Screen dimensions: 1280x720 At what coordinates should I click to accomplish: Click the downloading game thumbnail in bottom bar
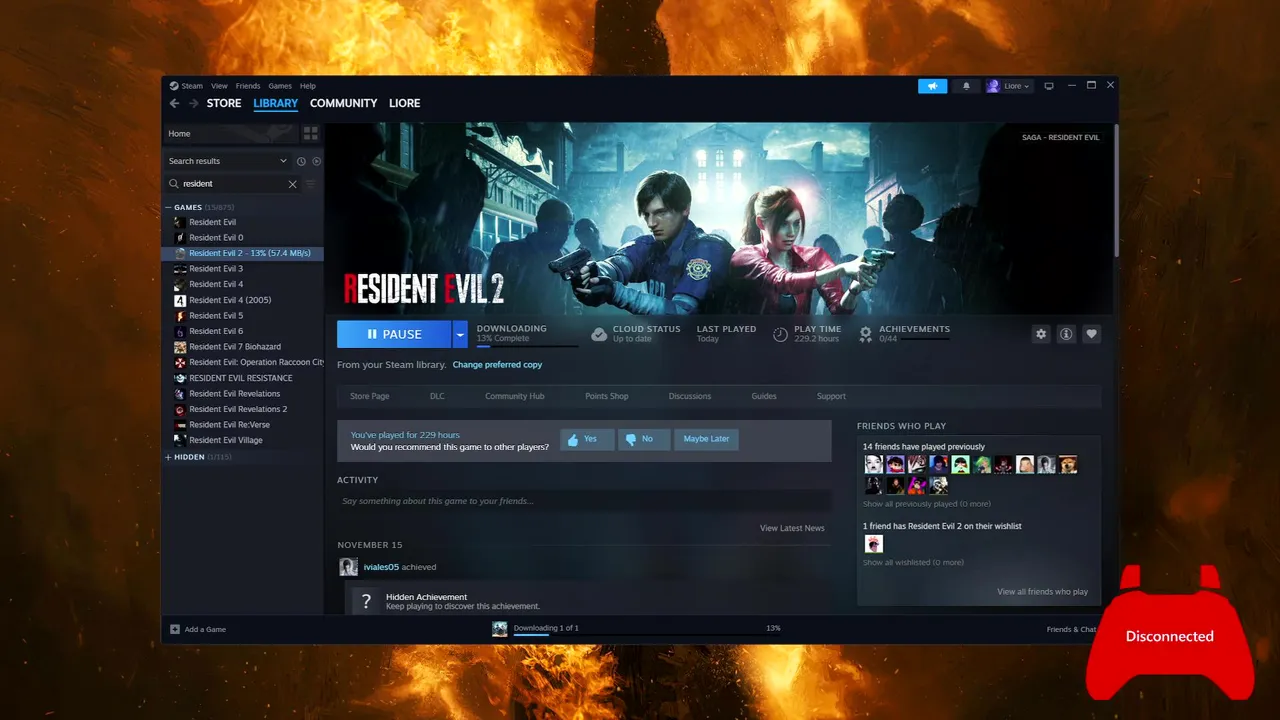click(500, 629)
